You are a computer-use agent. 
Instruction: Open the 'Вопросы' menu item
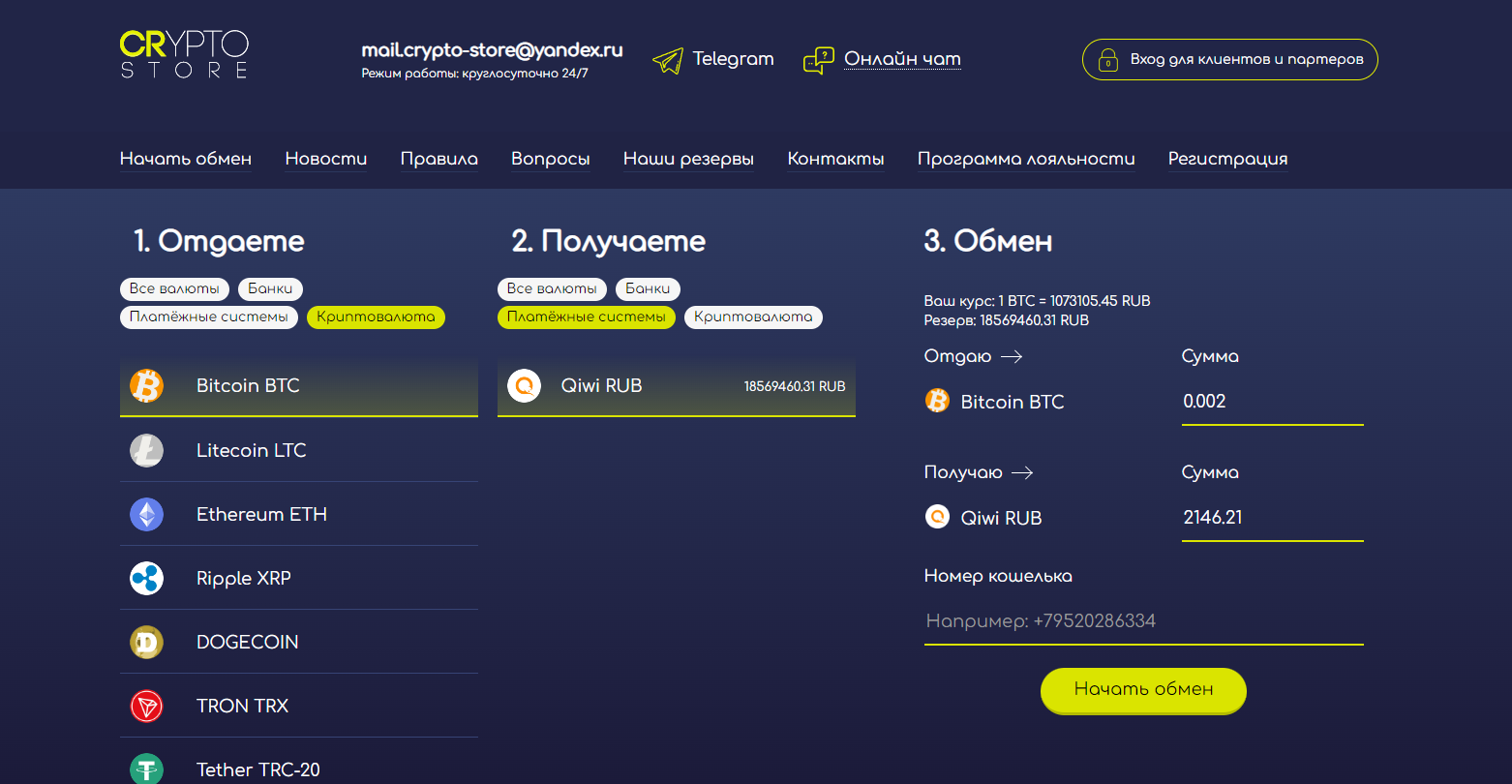[551, 159]
